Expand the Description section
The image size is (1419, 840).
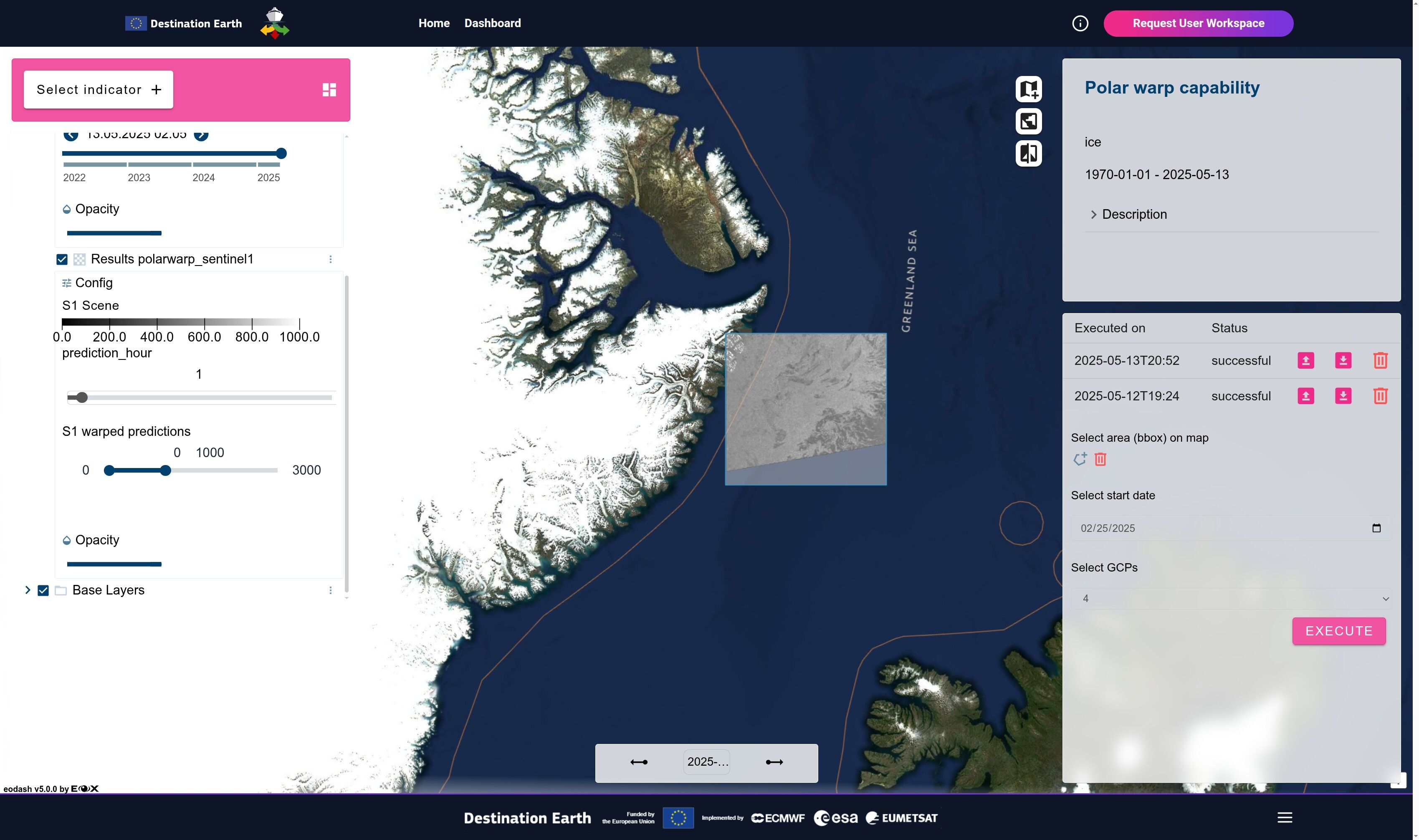(x=1093, y=215)
